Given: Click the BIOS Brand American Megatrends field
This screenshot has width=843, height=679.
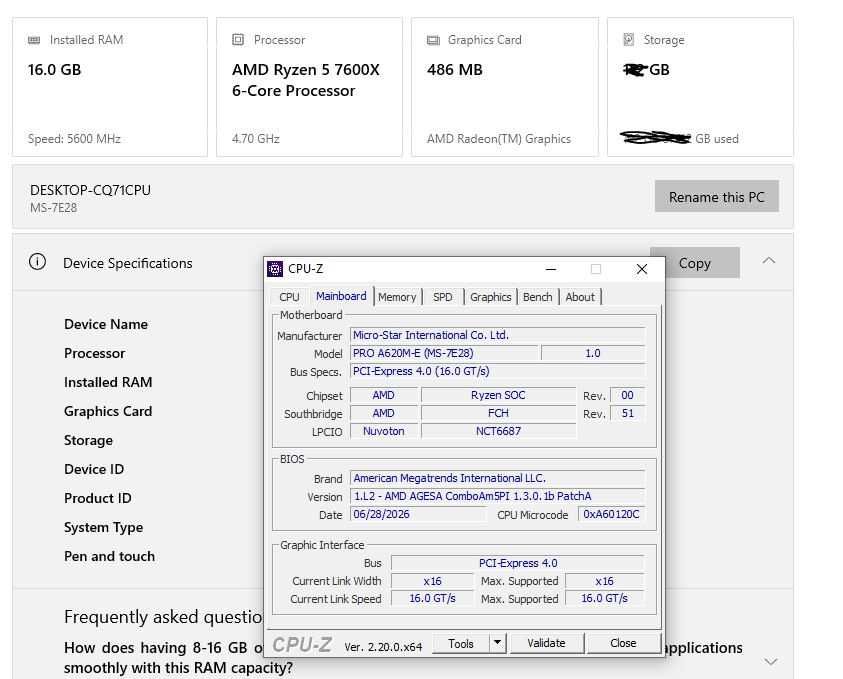Looking at the screenshot, I should [498, 478].
